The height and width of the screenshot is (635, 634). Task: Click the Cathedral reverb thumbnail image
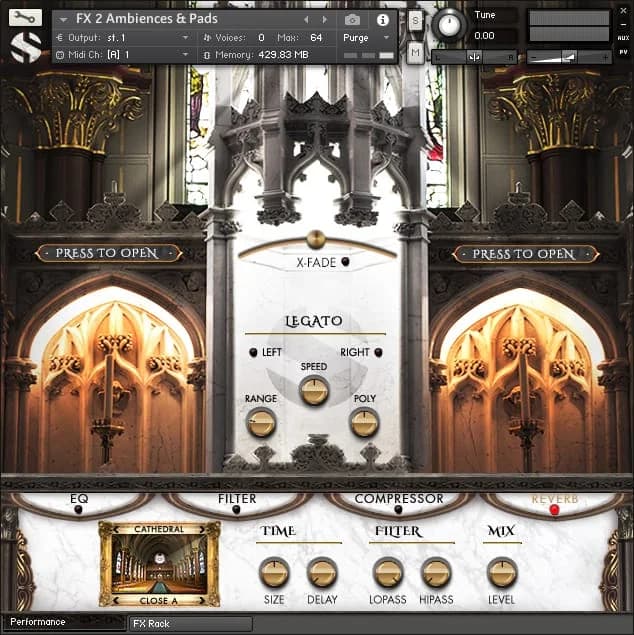pos(160,564)
